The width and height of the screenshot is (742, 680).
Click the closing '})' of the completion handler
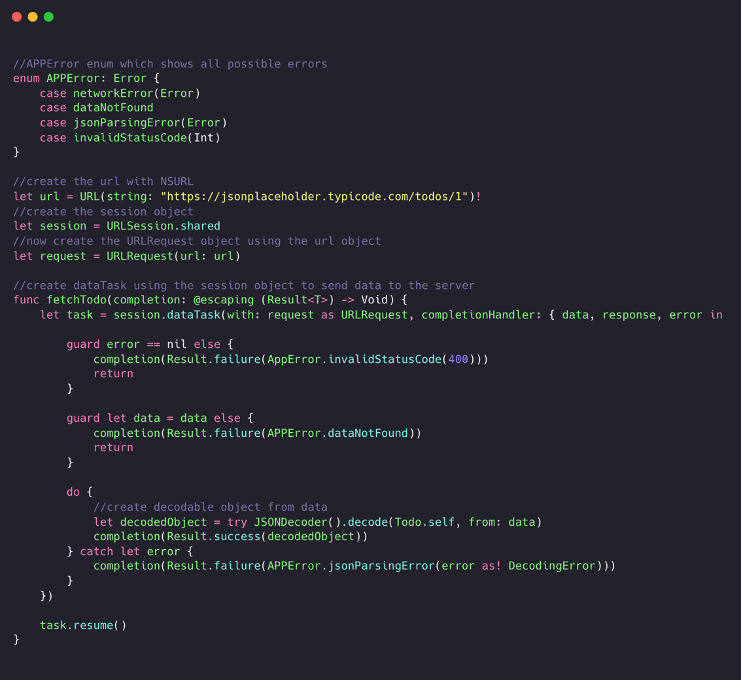point(46,596)
